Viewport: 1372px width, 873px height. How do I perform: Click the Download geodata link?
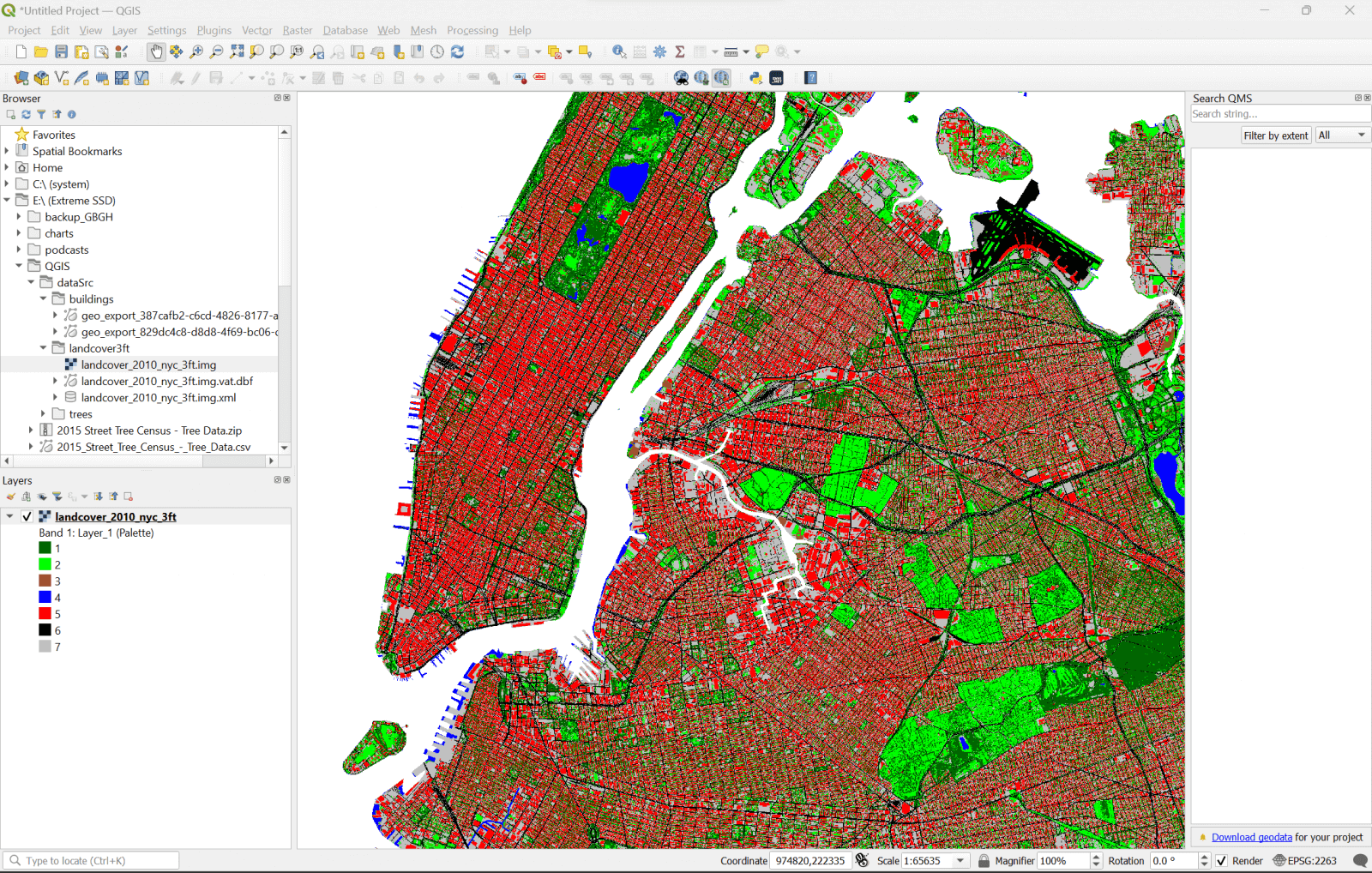coord(1251,838)
